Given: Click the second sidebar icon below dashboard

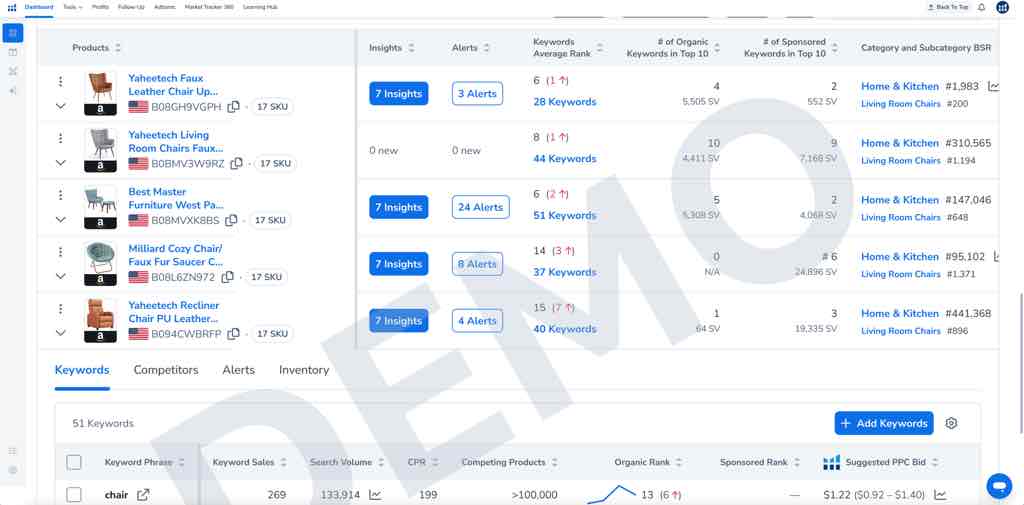Looking at the screenshot, I should tap(12, 52).
